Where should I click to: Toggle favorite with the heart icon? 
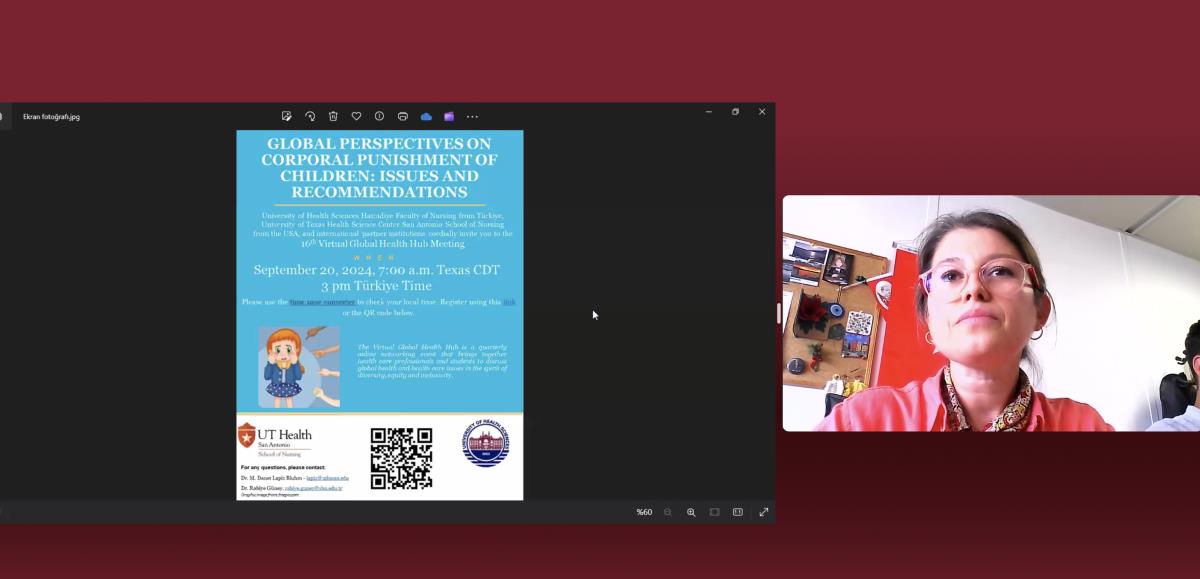click(x=356, y=116)
